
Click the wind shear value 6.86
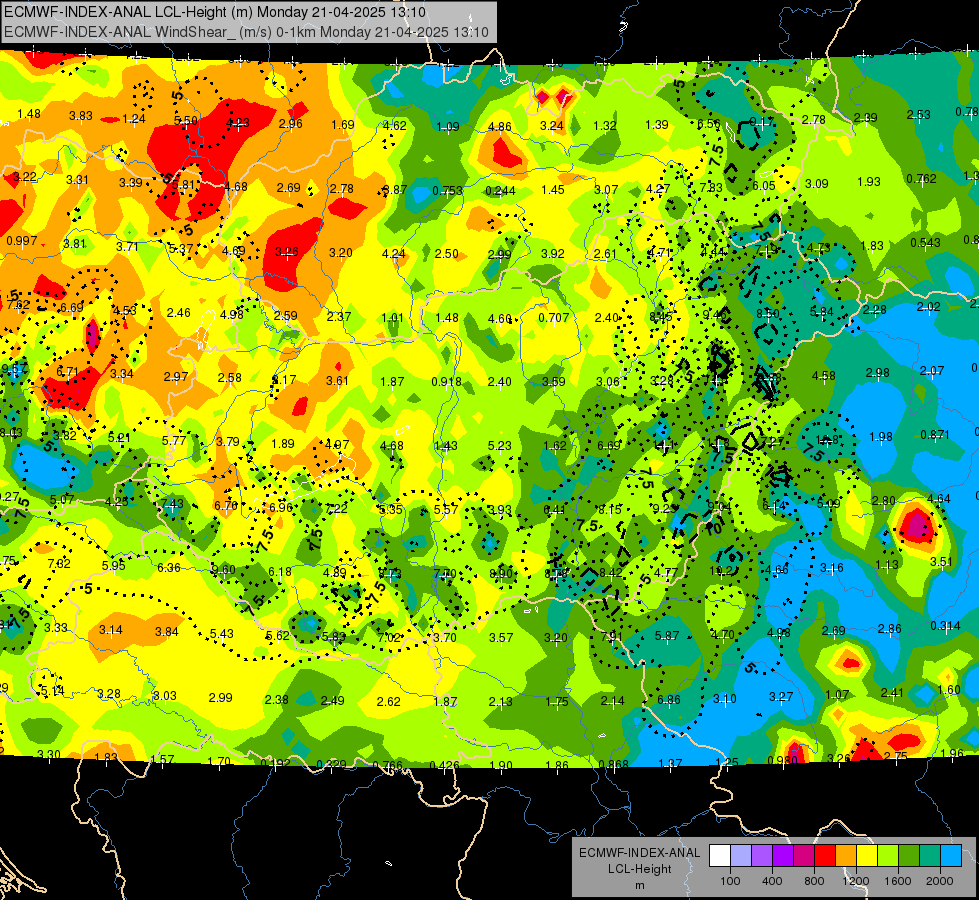[668, 700]
